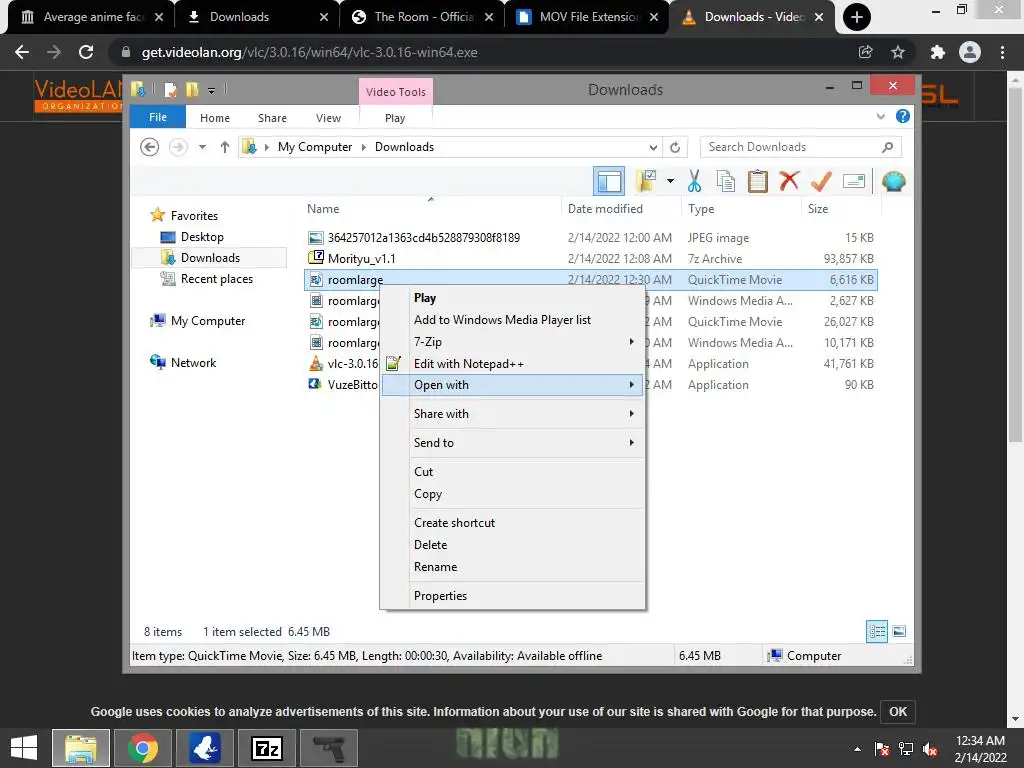Select Recent places in navigation pane

(x=216, y=279)
